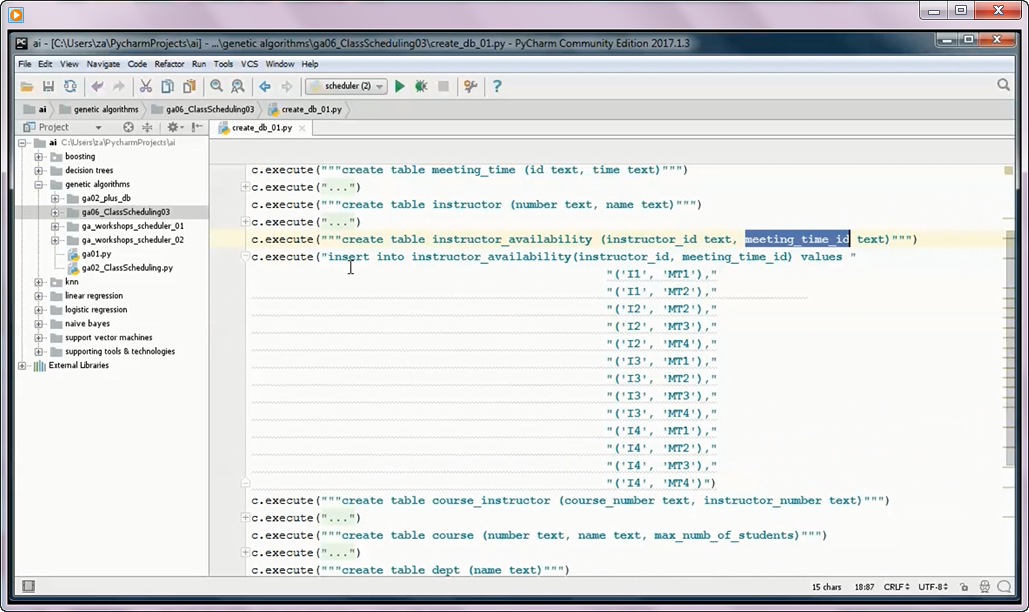Click the Synchronize refresh icon

[70, 86]
